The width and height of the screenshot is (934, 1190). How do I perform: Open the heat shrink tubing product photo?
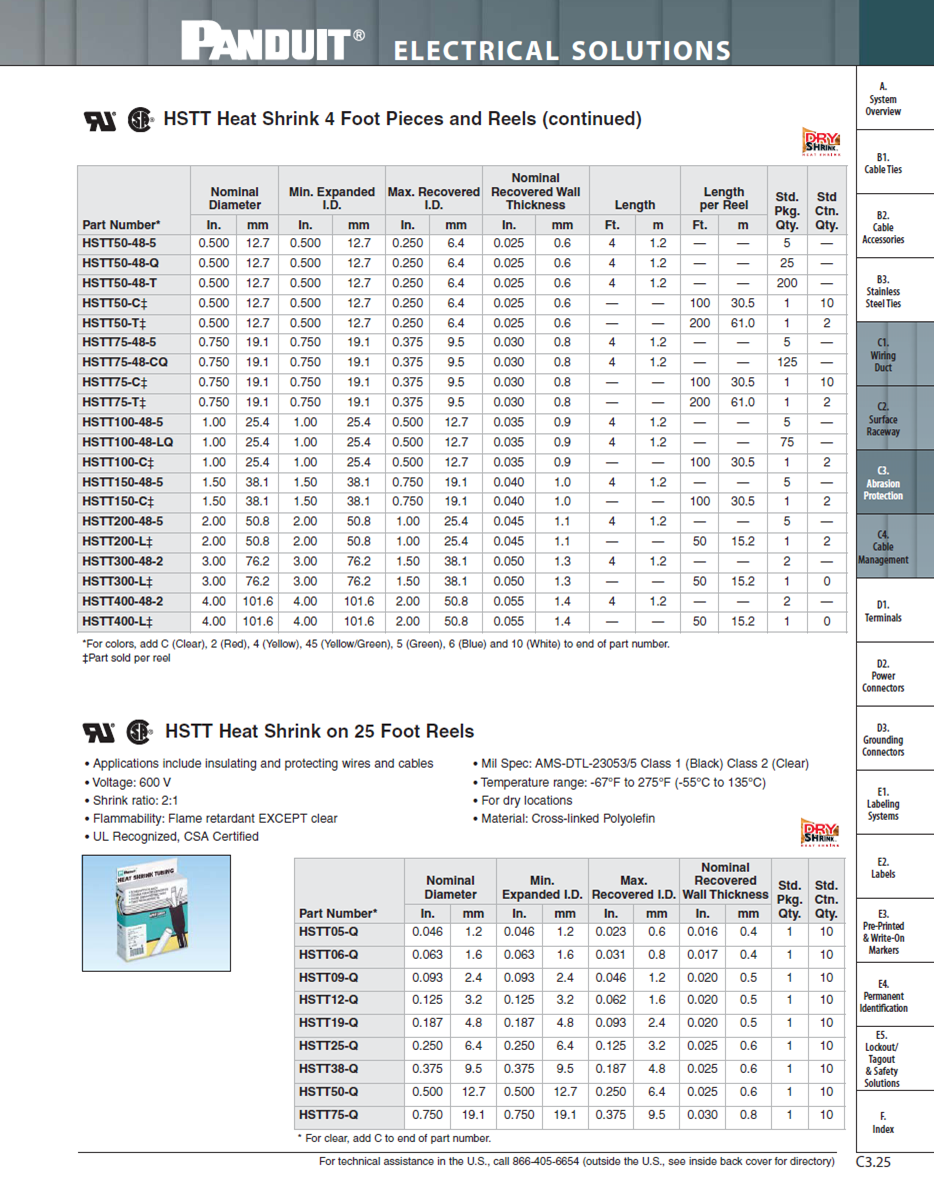click(x=156, y=913)
